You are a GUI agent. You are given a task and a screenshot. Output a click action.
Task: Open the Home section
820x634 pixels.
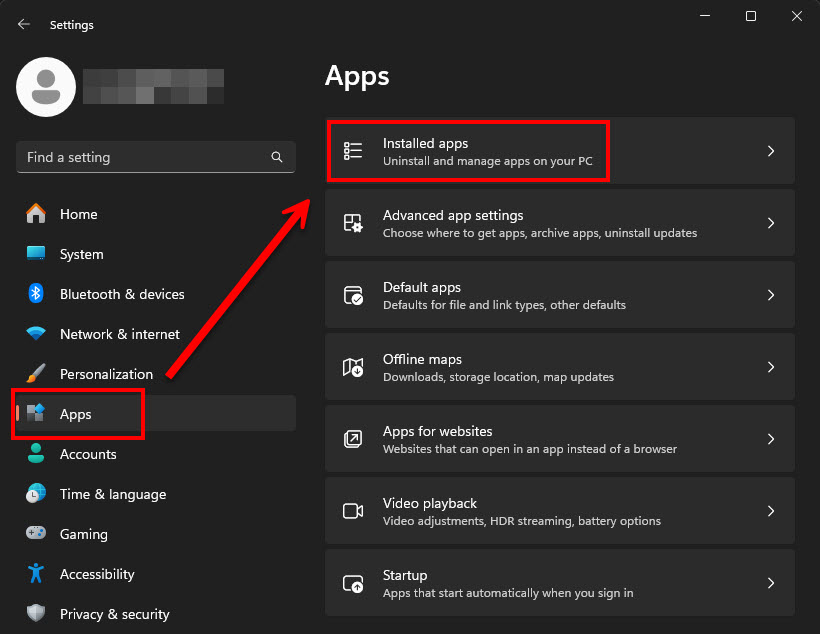click(x=156, y=214)
